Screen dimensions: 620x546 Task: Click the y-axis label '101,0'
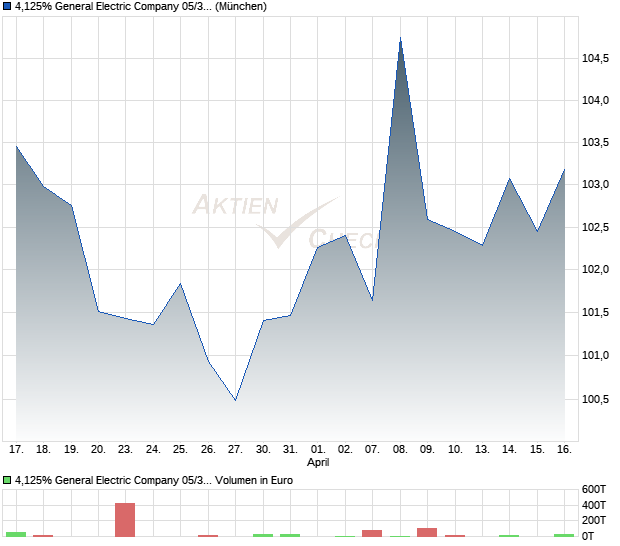[595, 355]
